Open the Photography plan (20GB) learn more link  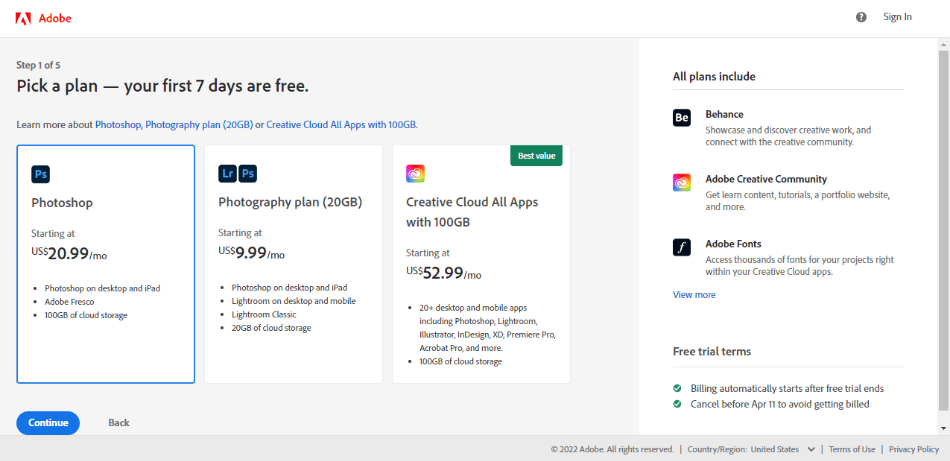(199, 125)
